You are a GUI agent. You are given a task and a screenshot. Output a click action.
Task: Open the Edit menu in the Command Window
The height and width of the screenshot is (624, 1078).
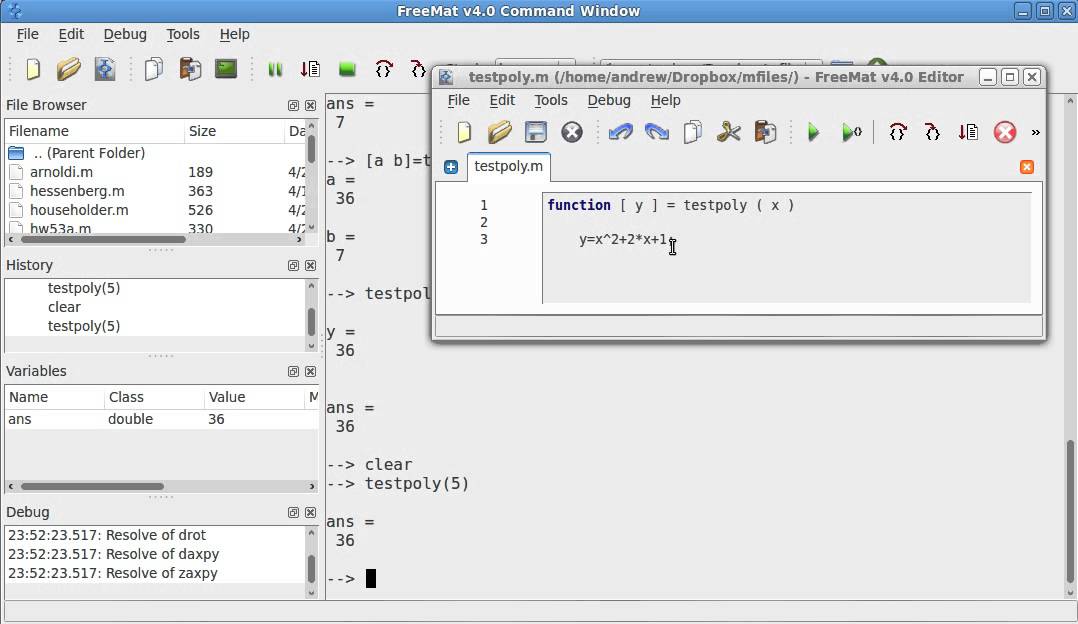pos(71,34)
